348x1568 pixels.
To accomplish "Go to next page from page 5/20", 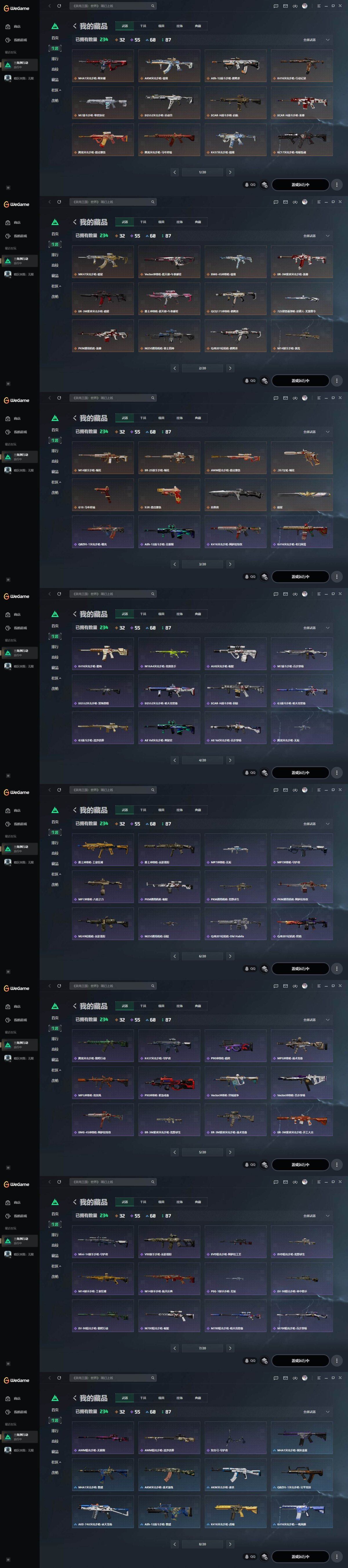I will pyautogui.click(x=230, y=1152).
